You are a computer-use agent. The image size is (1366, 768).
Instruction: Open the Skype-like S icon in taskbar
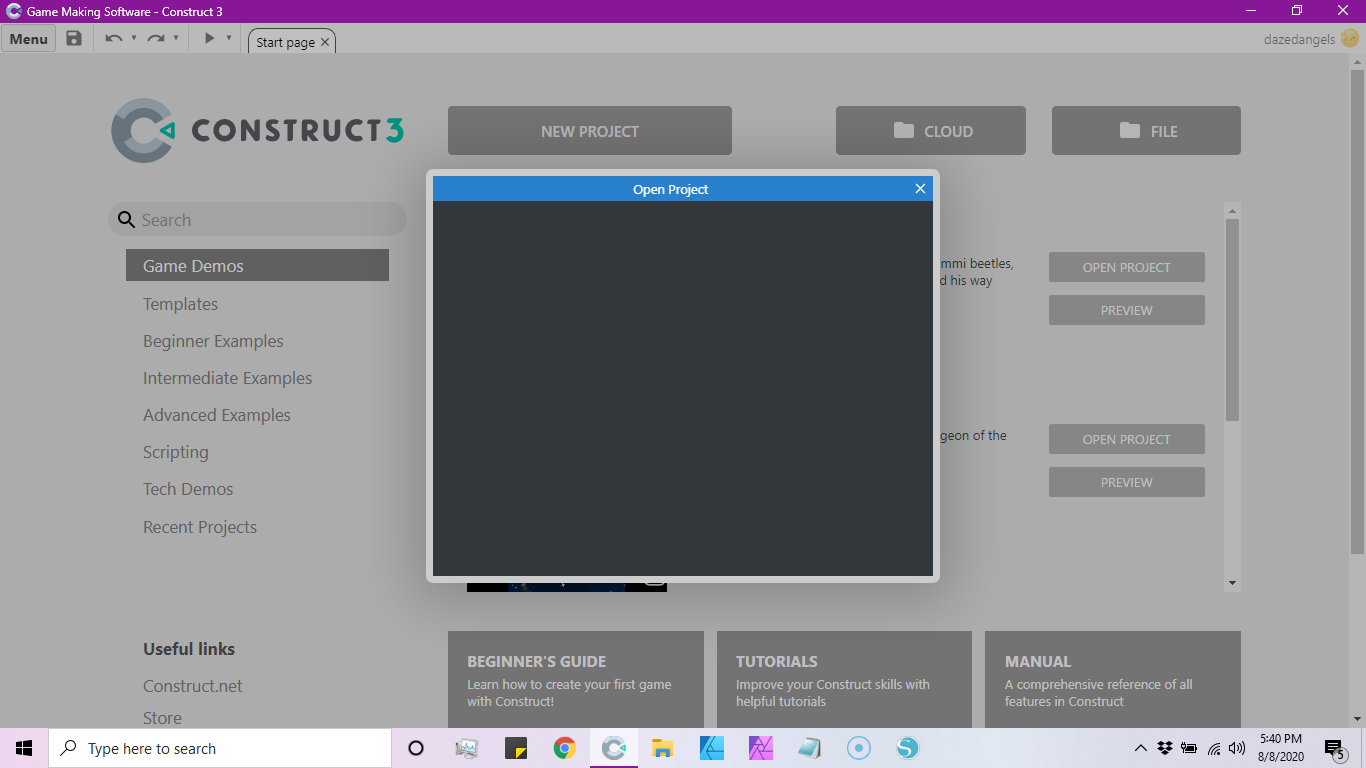click(907, 748)
